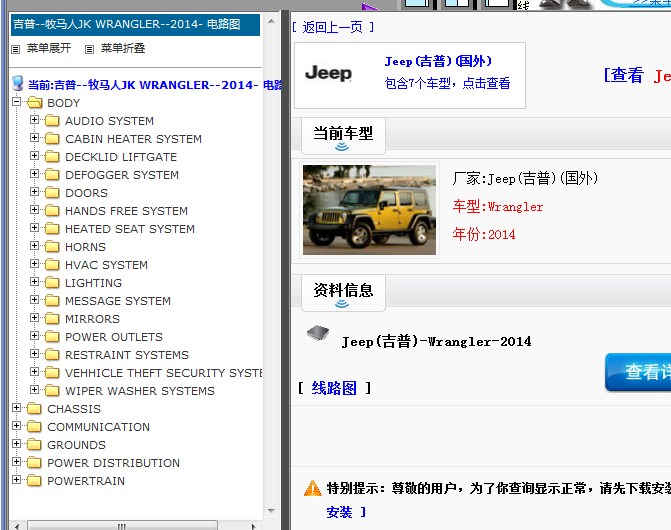
Task: Click the 资料信息 tab header
Action: tap(343, 293)
